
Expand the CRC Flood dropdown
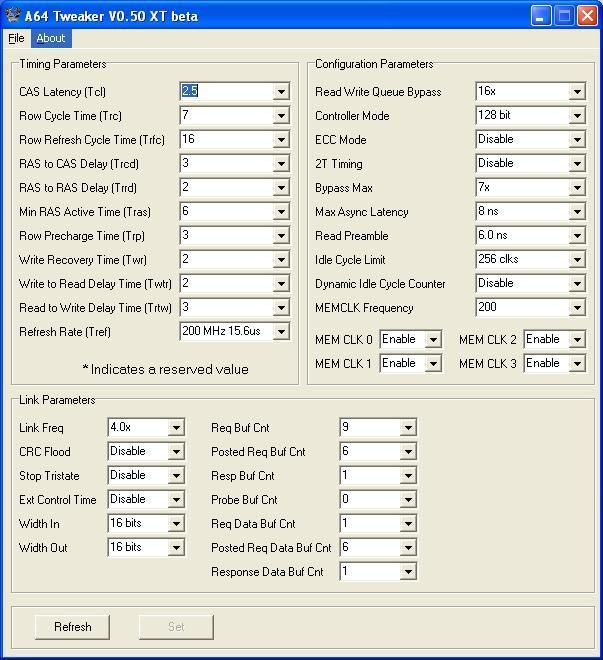(x=176, y=452)
